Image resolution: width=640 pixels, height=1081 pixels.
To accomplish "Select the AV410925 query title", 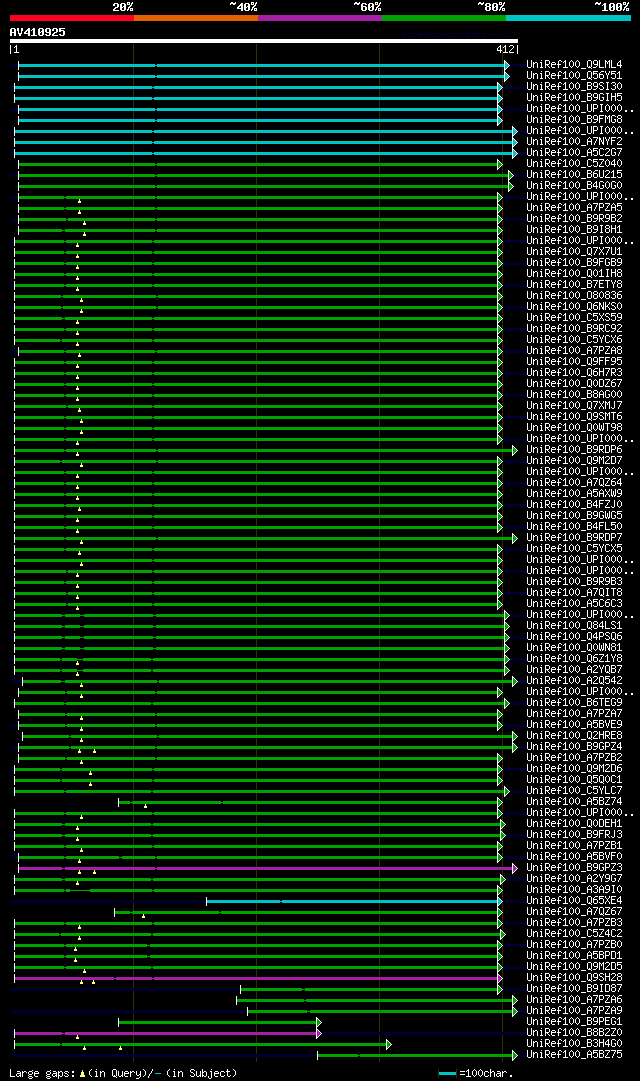I will click(38, 32).
